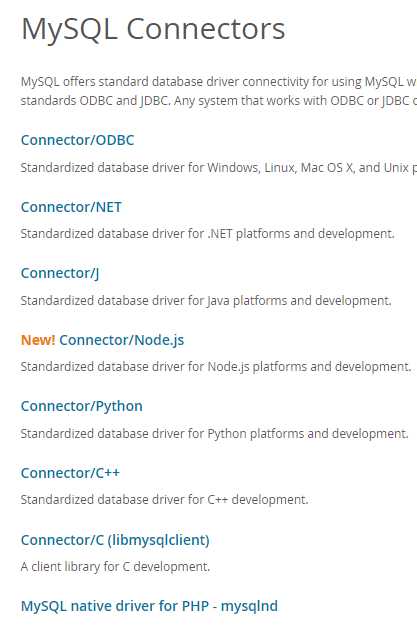Viewport: 417px width, 625px height.
Task: Click the Python platforms description text
Action: pos(214,433)
